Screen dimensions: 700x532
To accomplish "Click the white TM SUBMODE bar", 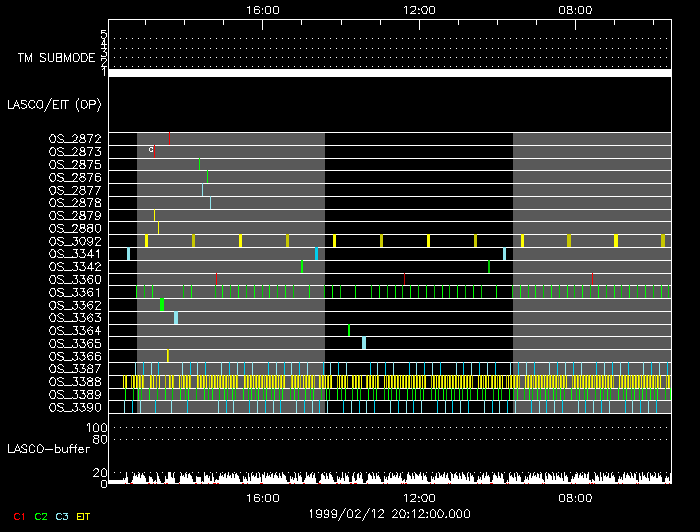I will pos(390,73).
